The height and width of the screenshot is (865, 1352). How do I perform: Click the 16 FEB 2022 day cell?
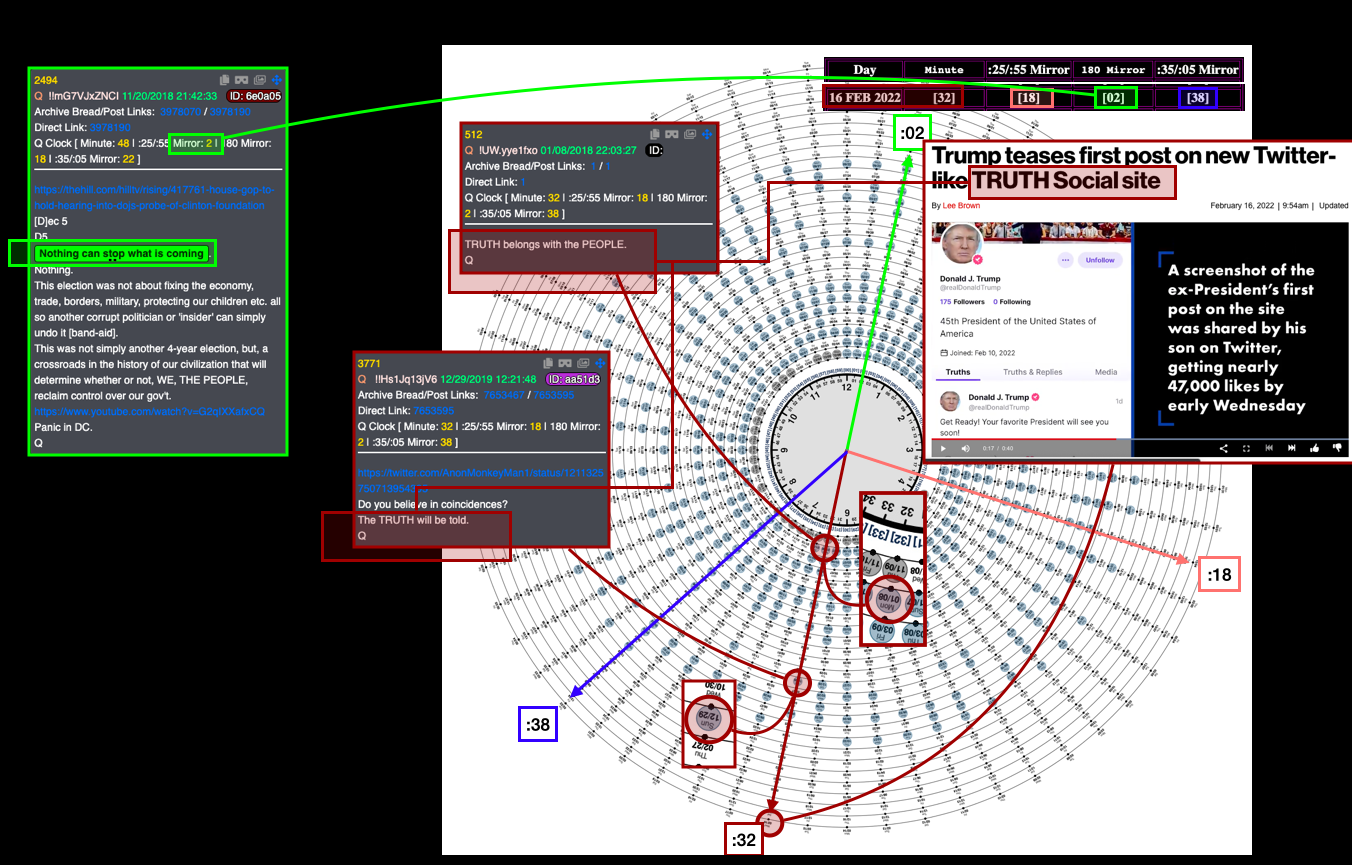pos(864,97)
